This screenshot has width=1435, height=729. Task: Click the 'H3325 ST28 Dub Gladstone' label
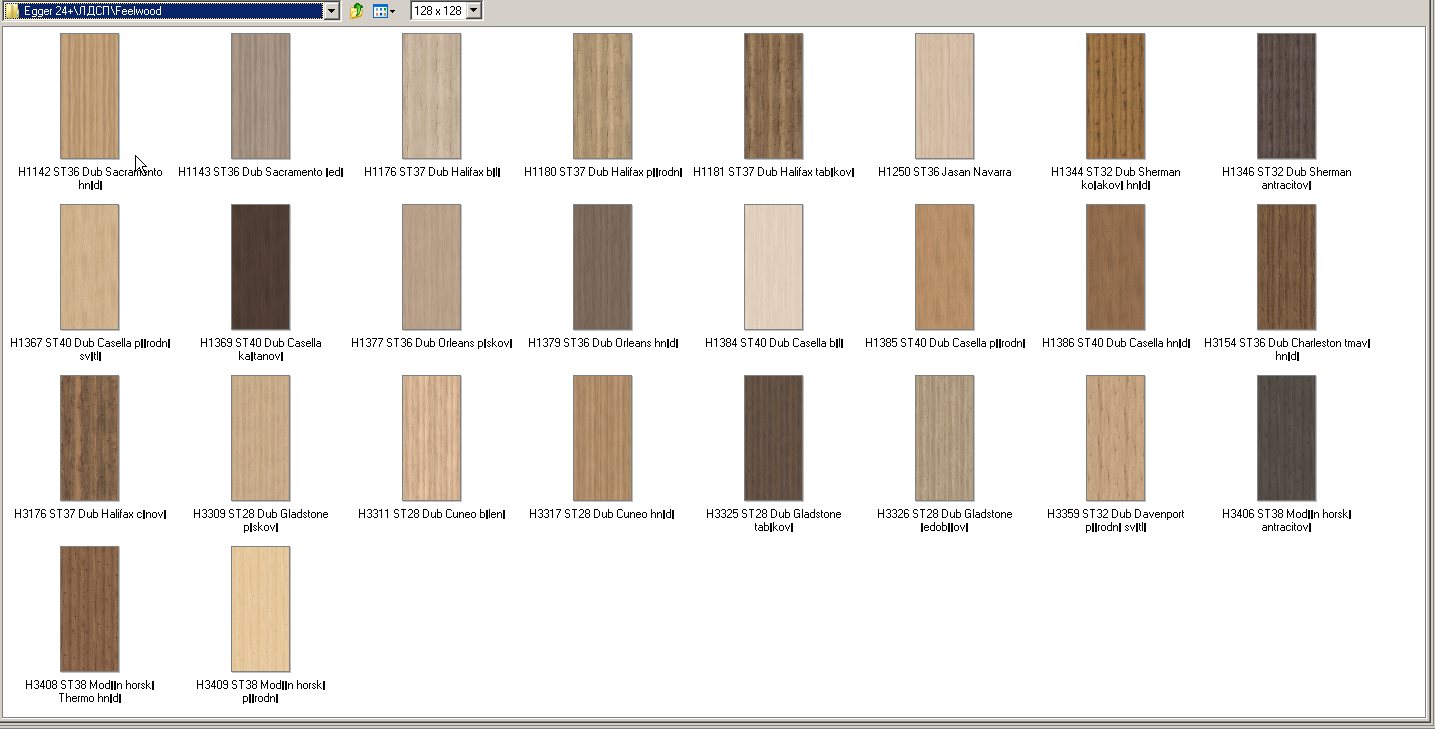(774, 520)
